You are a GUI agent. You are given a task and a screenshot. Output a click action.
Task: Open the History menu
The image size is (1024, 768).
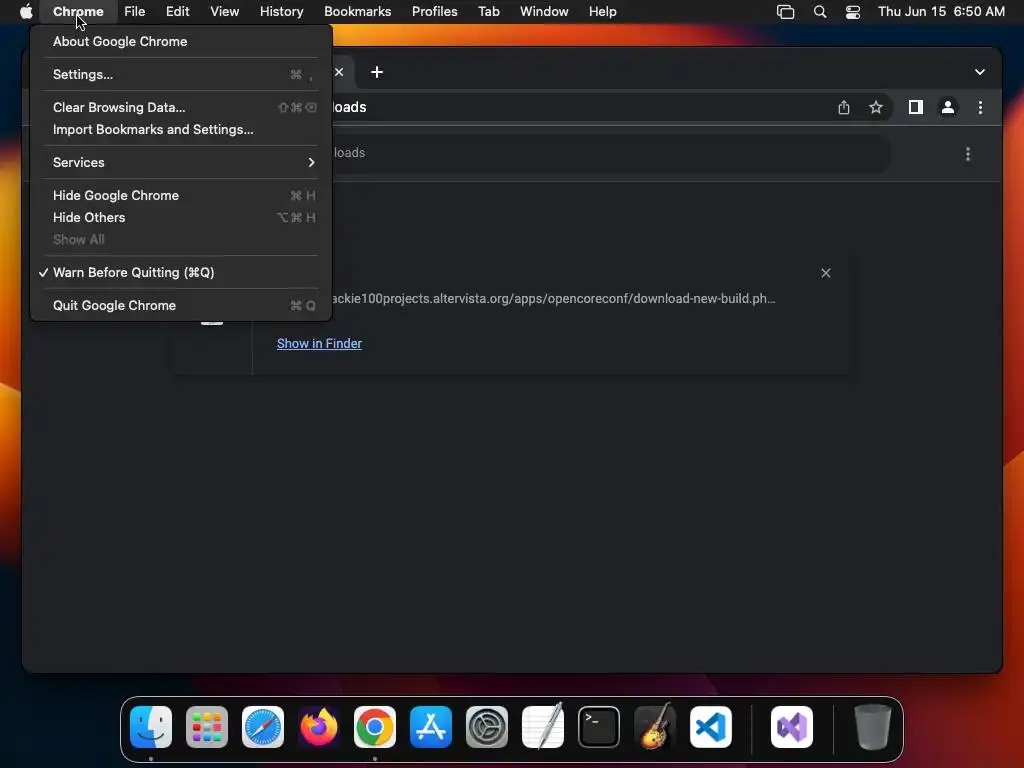(x=281, y=12)
